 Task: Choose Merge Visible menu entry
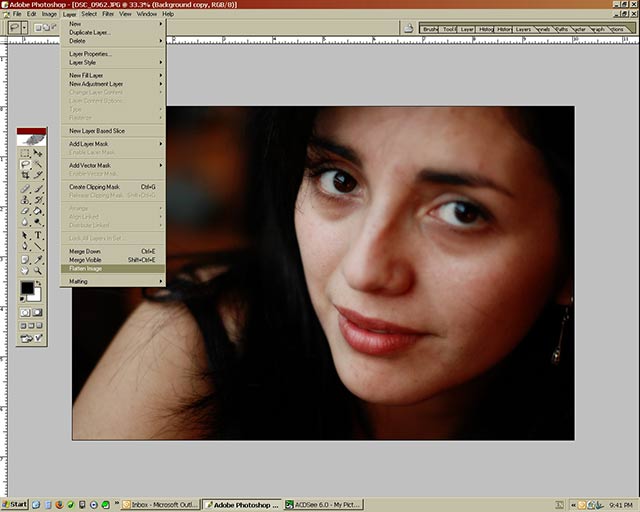point(113,260)
